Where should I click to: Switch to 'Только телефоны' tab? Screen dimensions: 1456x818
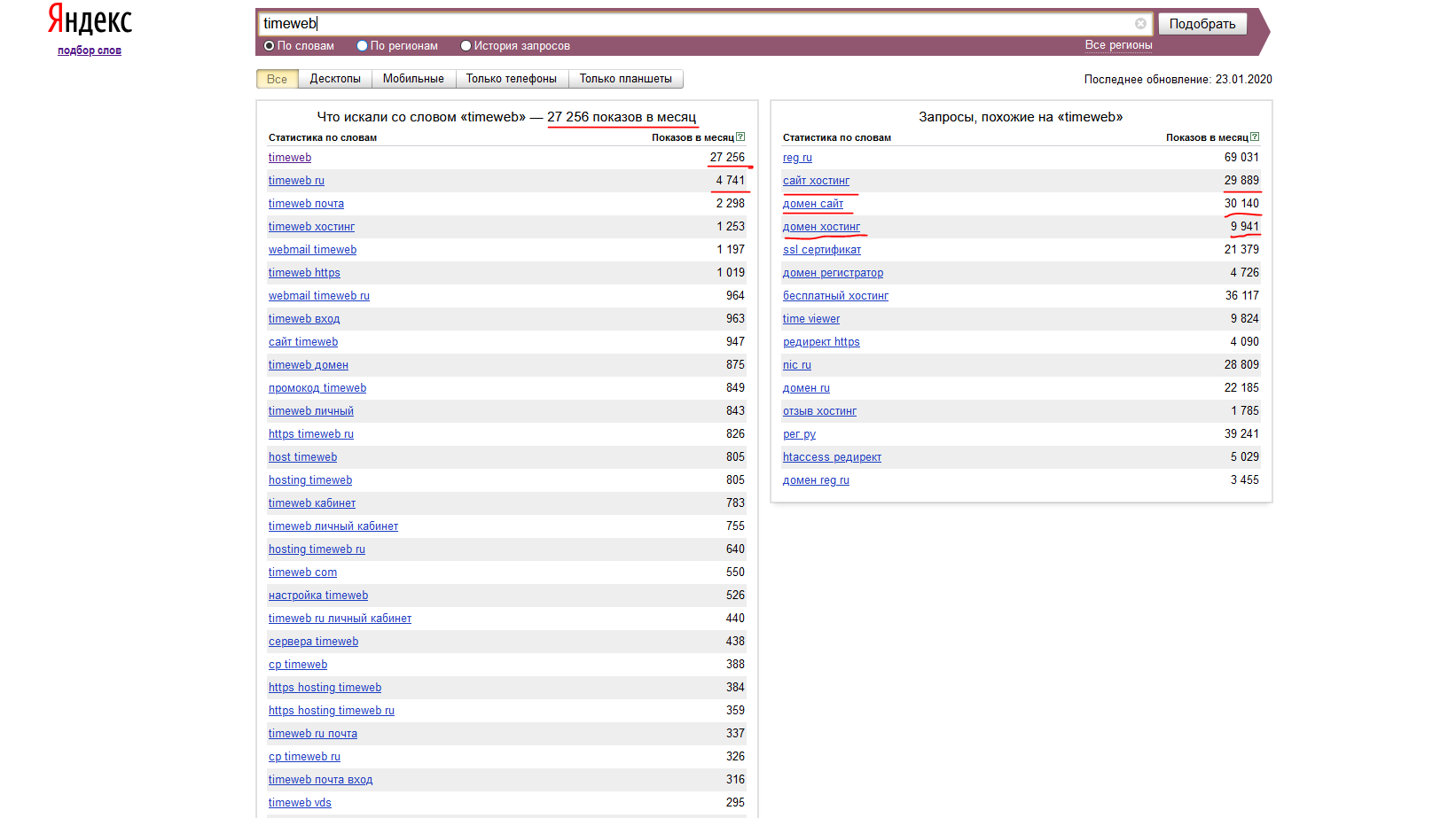pos(512,79)
